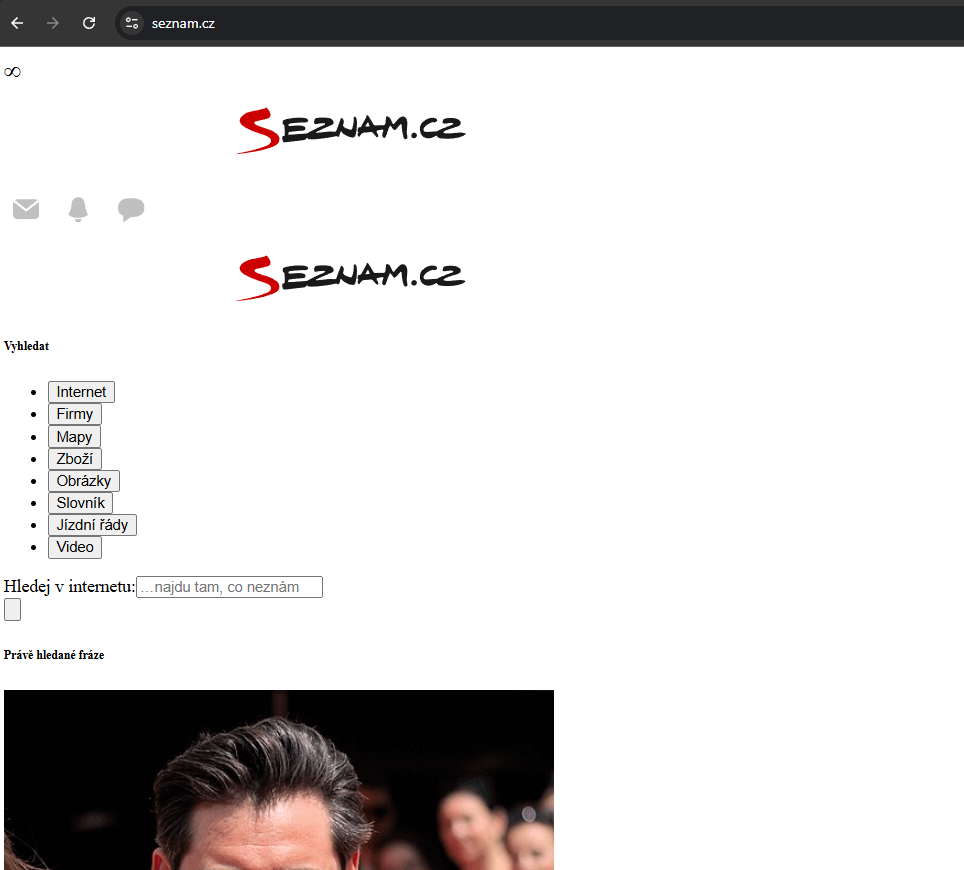This screenshot has width=964, height=870.
Task: Select the Video search button
Action: point(75,547)
